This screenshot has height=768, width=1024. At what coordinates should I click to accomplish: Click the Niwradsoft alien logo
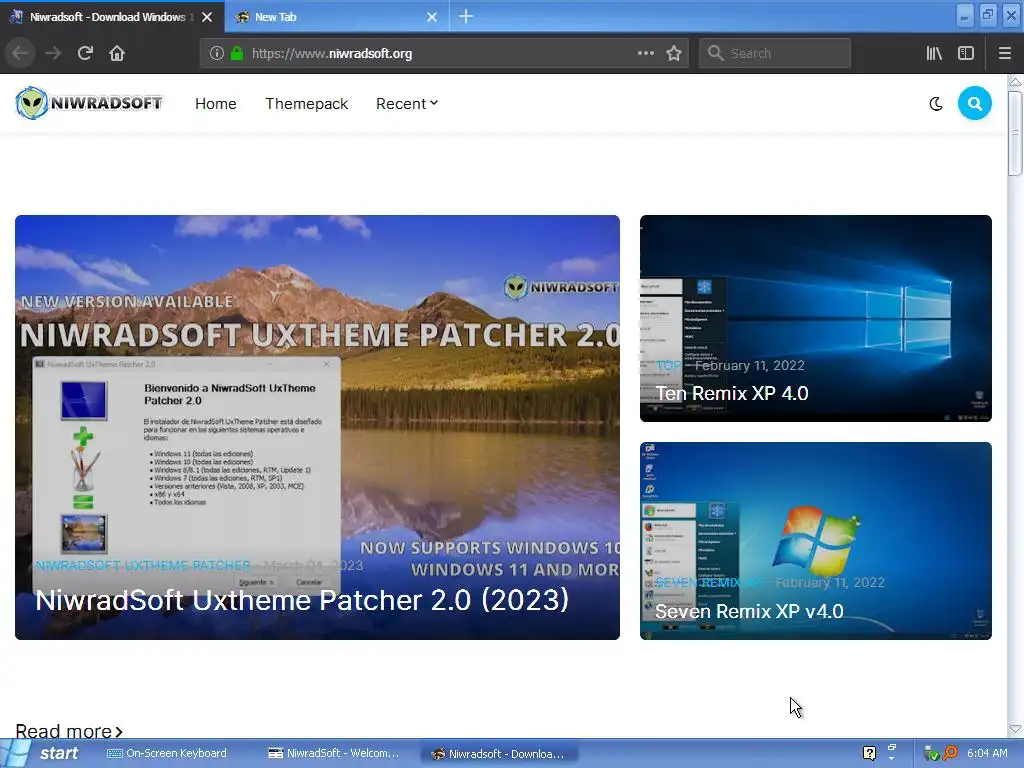pyautogui.click(x=89, y=103)
